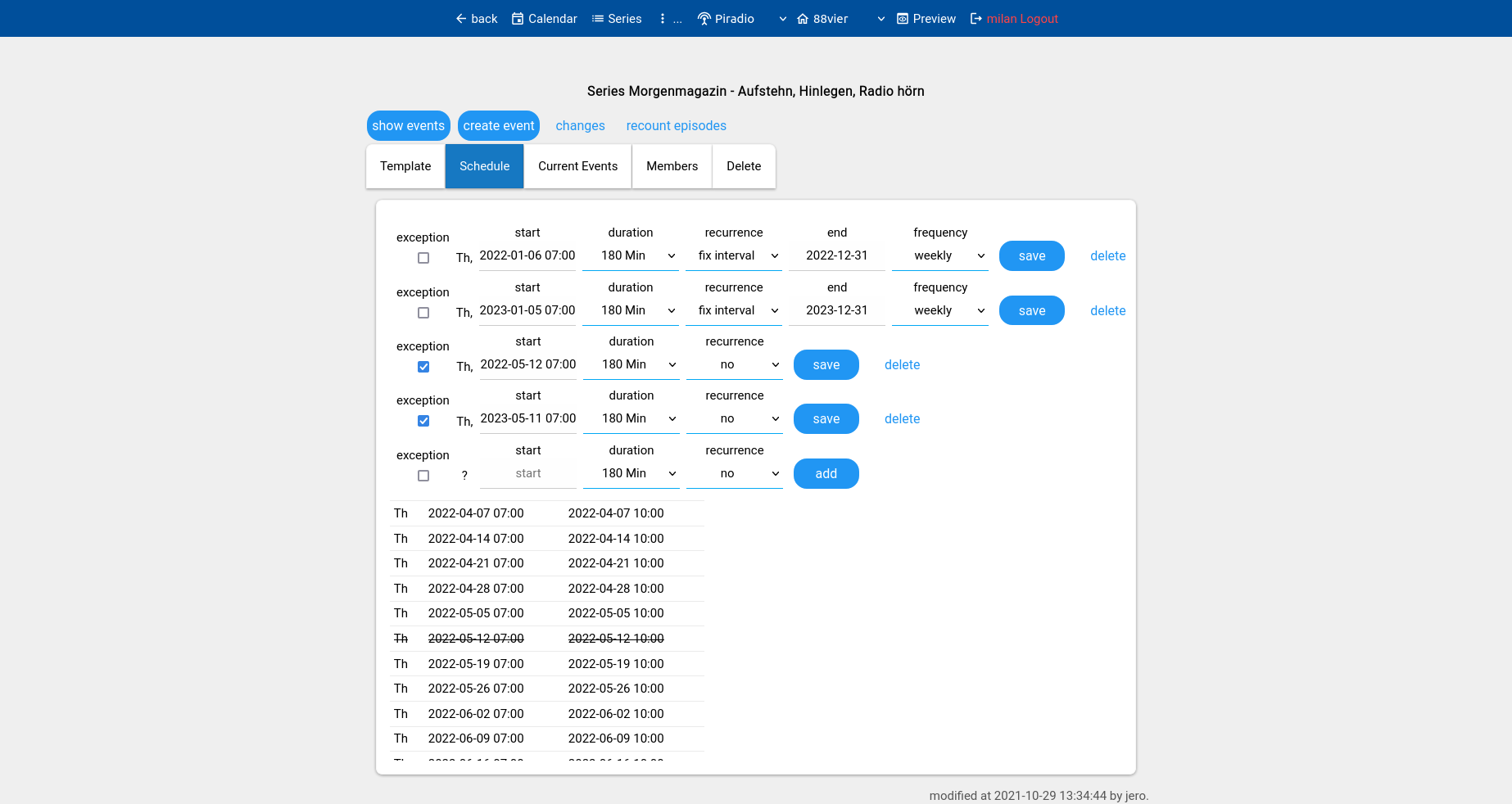
Task: Click the recount episodes link
Action: (676, 125)
